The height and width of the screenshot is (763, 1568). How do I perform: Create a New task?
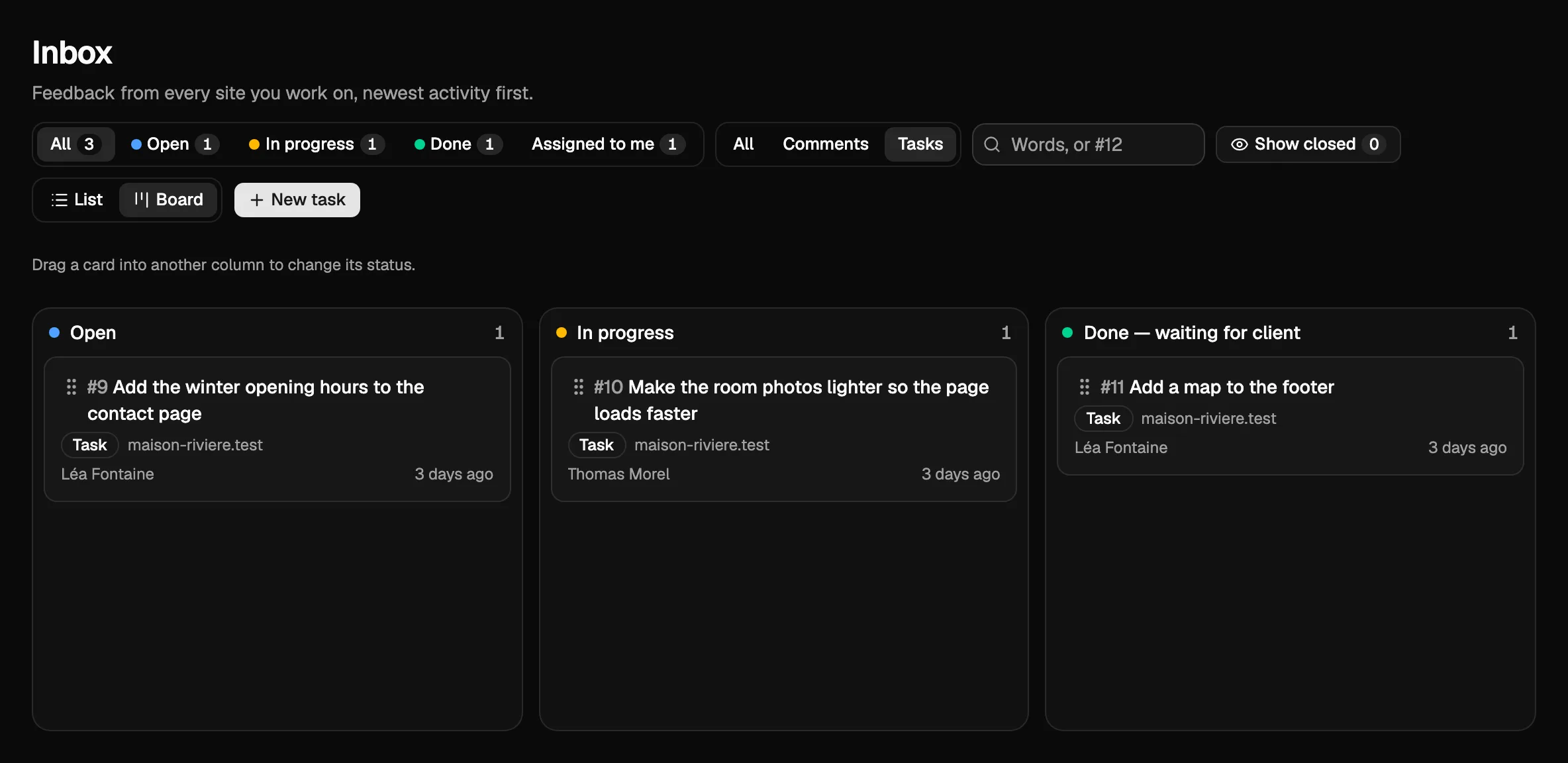click(x=297, y=200)
